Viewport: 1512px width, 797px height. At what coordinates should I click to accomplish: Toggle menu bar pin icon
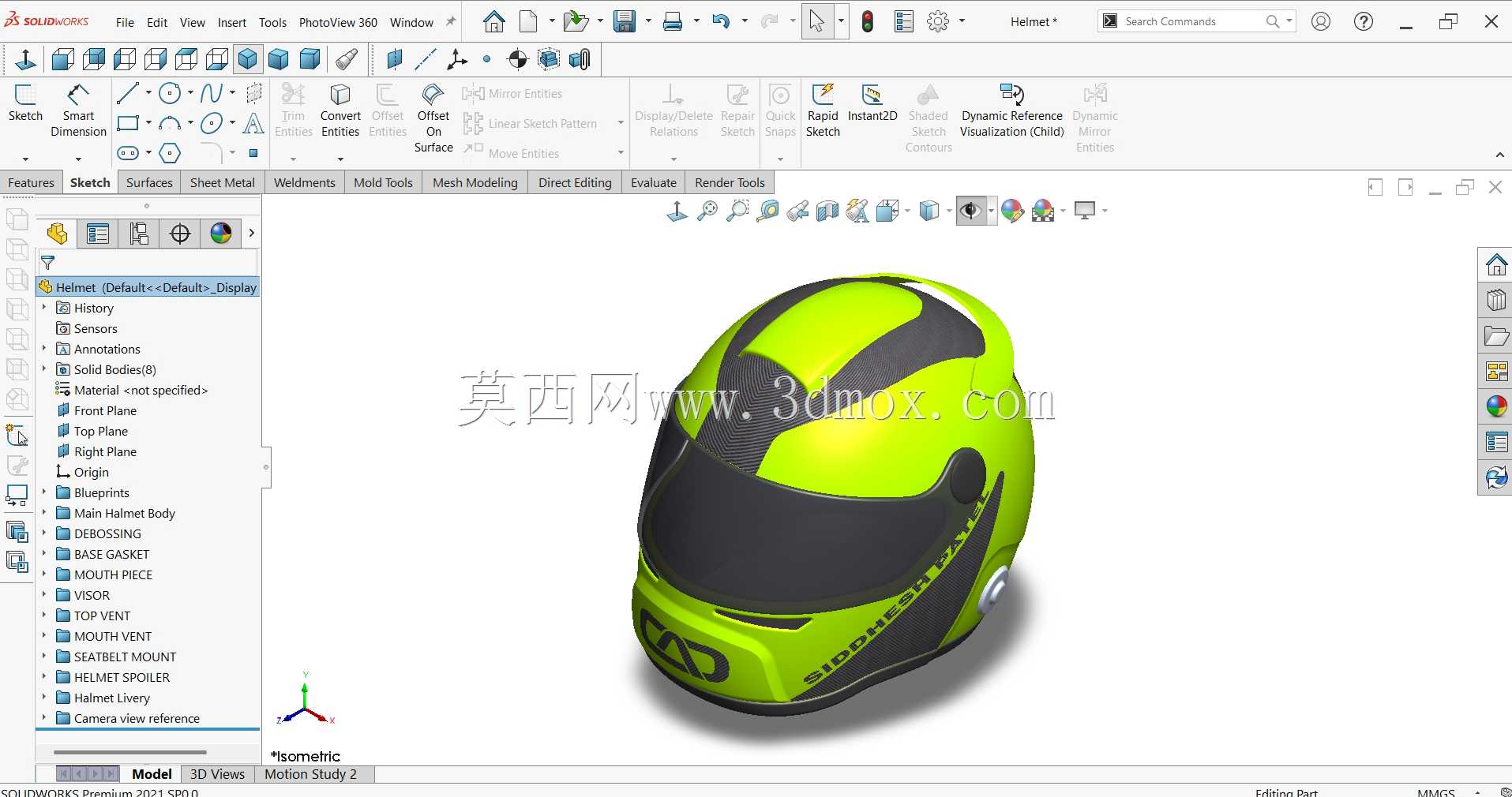coord(451,22)
